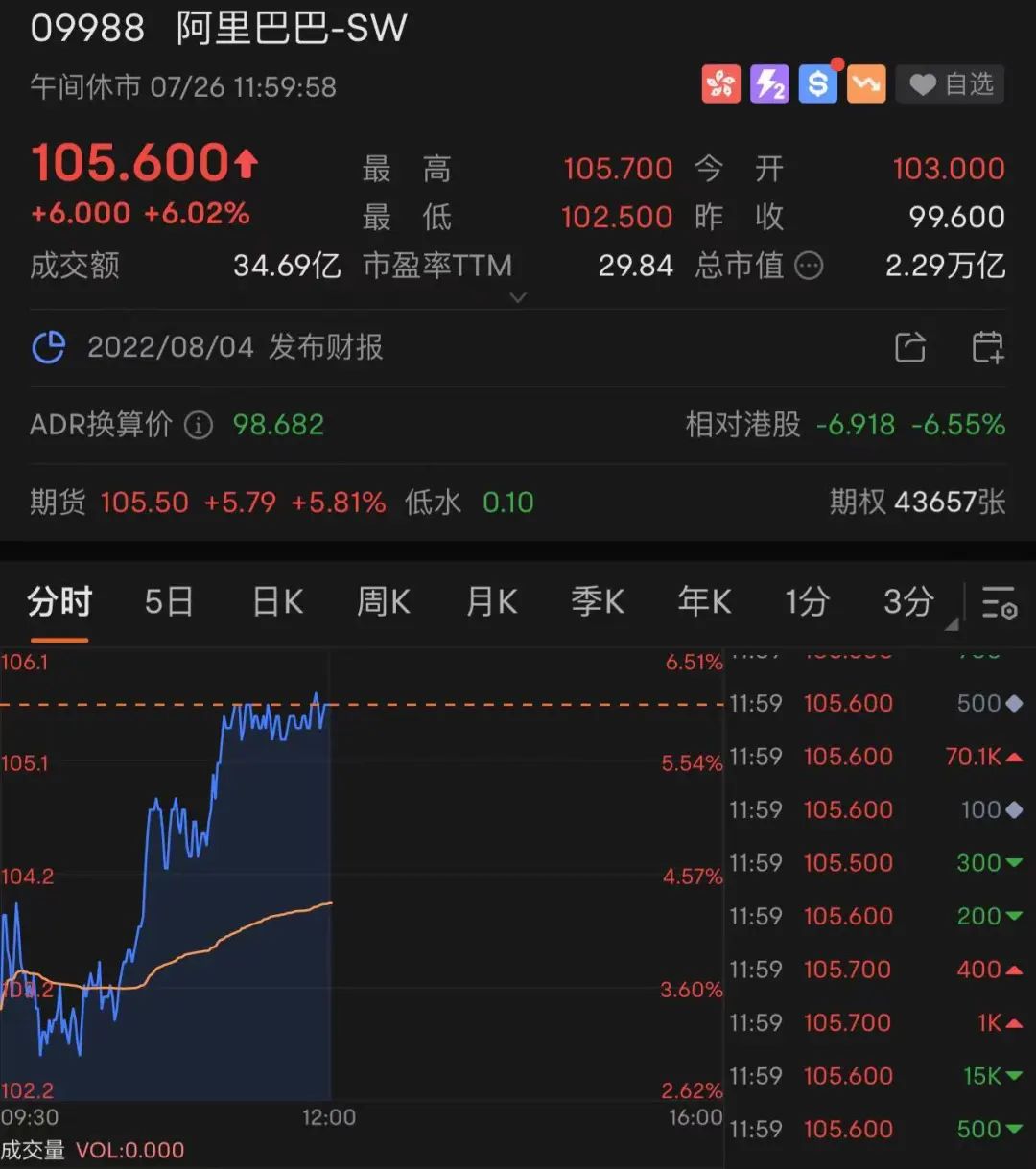Tap the 今开 103.000 value
The width and height of the screenshot is (1036, 1169).
click(x=949, y=169)
